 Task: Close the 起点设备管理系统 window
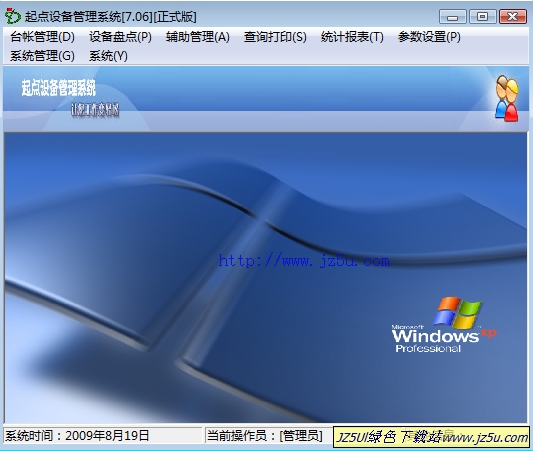tap(513, 17)
